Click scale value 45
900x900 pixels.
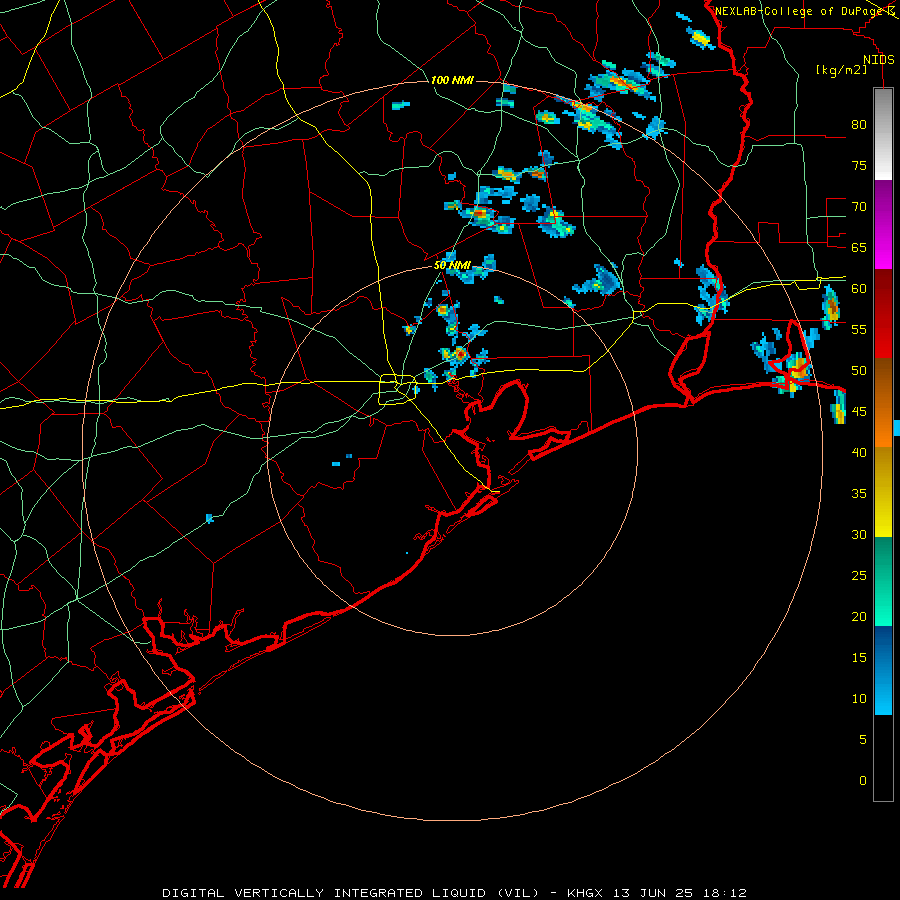click(859, 412)
